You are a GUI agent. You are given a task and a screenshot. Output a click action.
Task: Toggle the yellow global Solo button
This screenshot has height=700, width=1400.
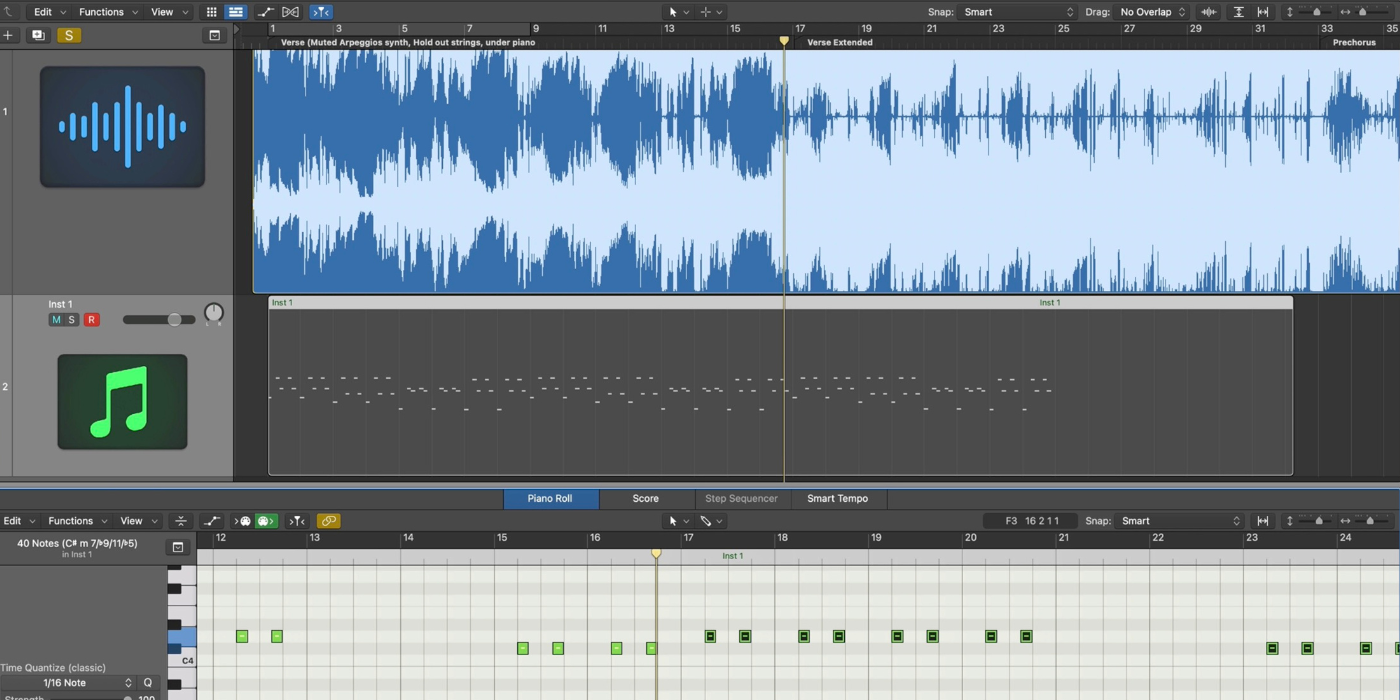pos(68,35)
